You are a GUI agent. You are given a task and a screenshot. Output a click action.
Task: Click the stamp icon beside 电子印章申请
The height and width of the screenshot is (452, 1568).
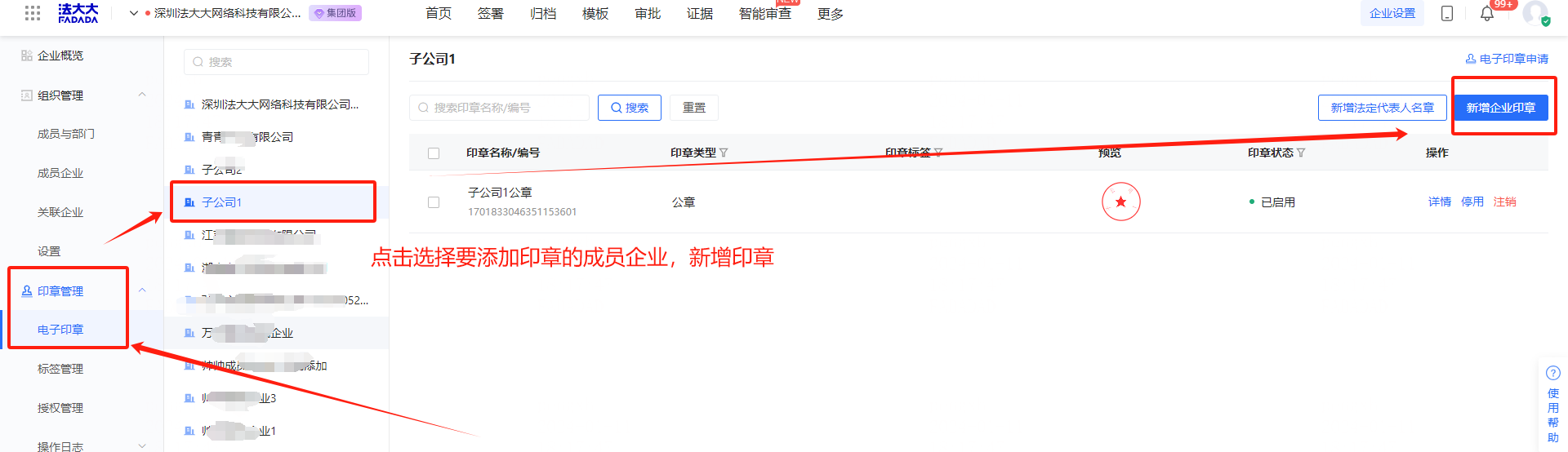pyautogui.click(x=1471, y=59)
